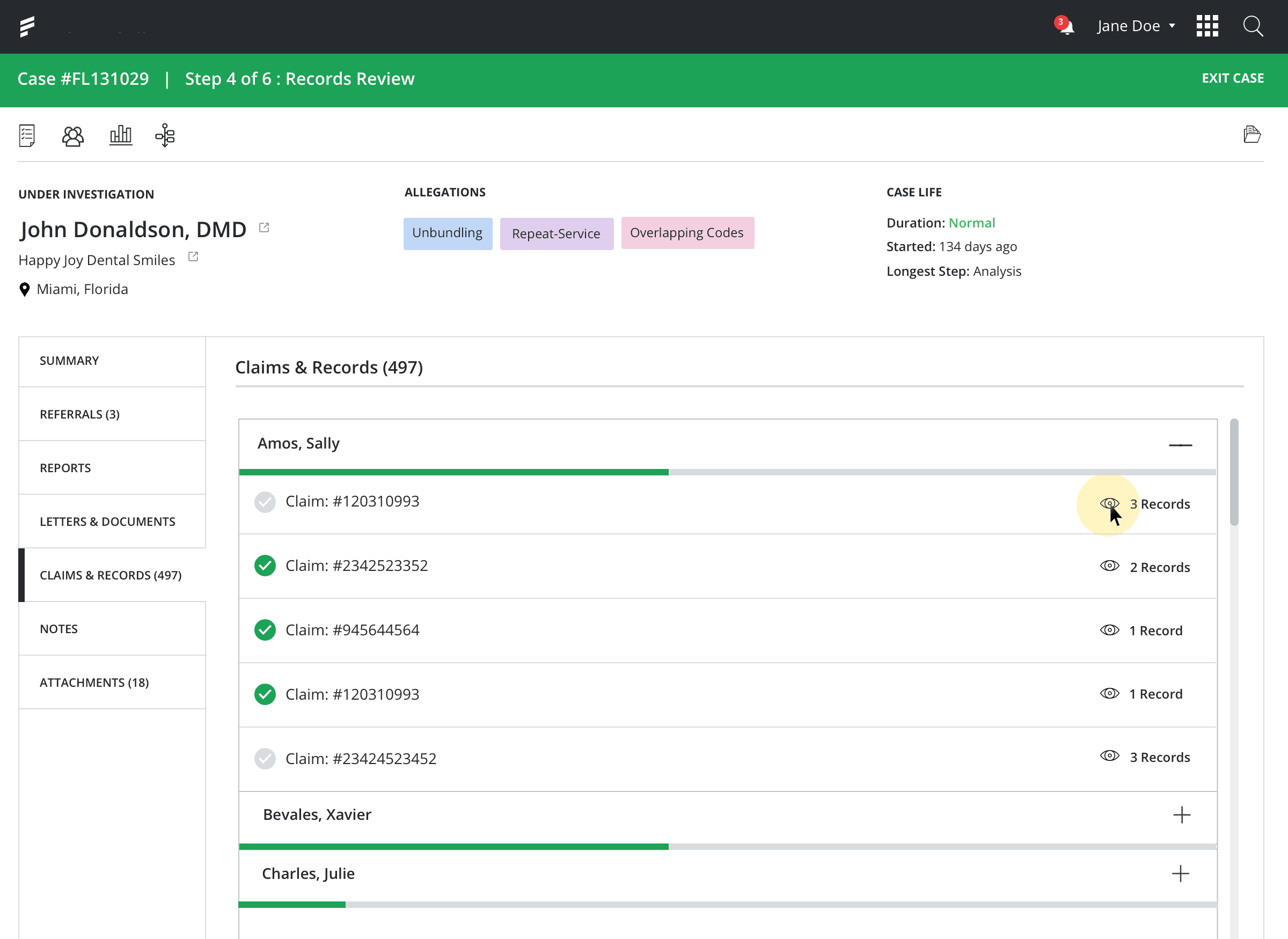Click the search magnifier icon
1288x939 pixels.
click(x=1252, y=26)
